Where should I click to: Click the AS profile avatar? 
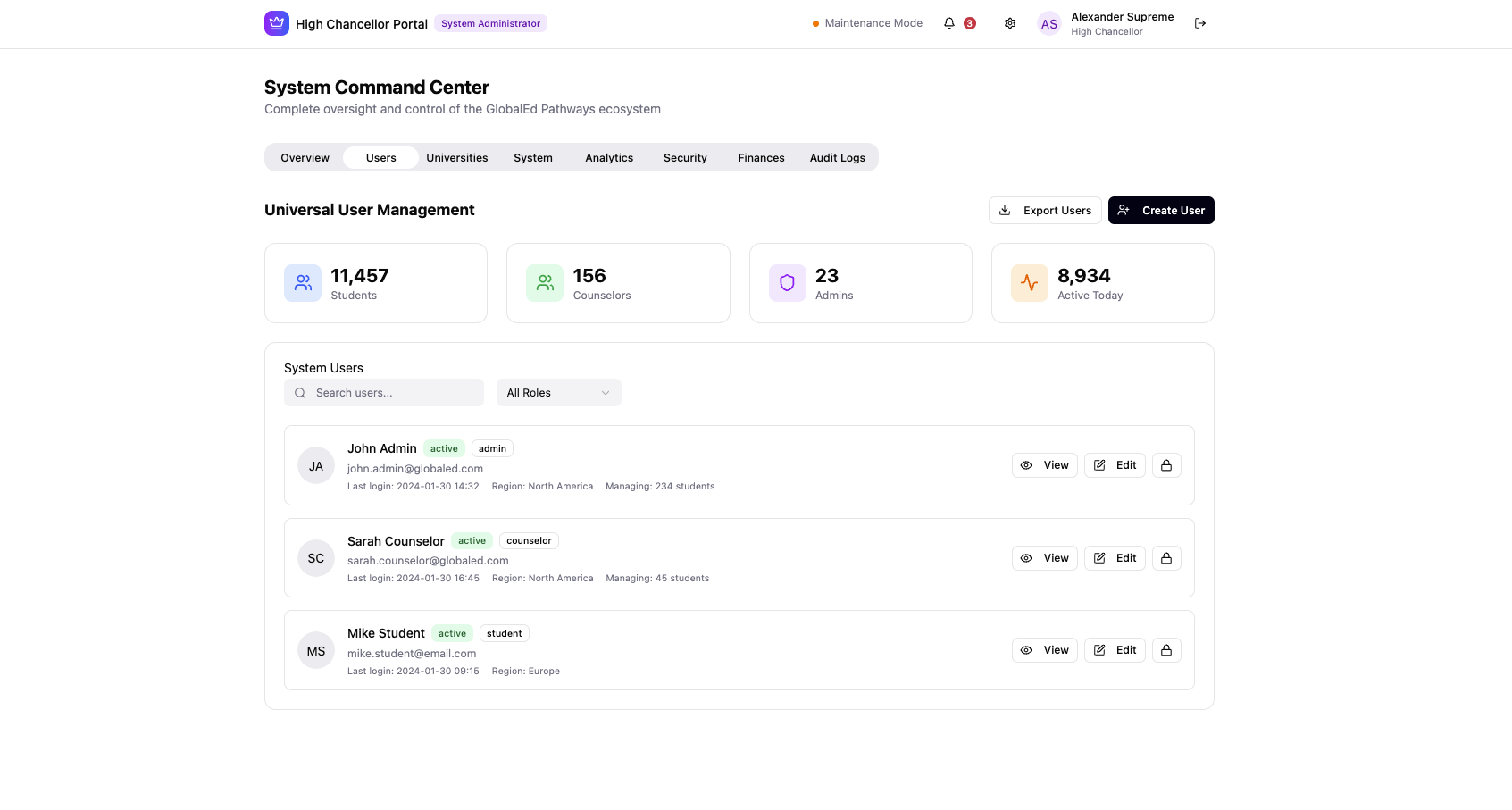(1049, 24)
